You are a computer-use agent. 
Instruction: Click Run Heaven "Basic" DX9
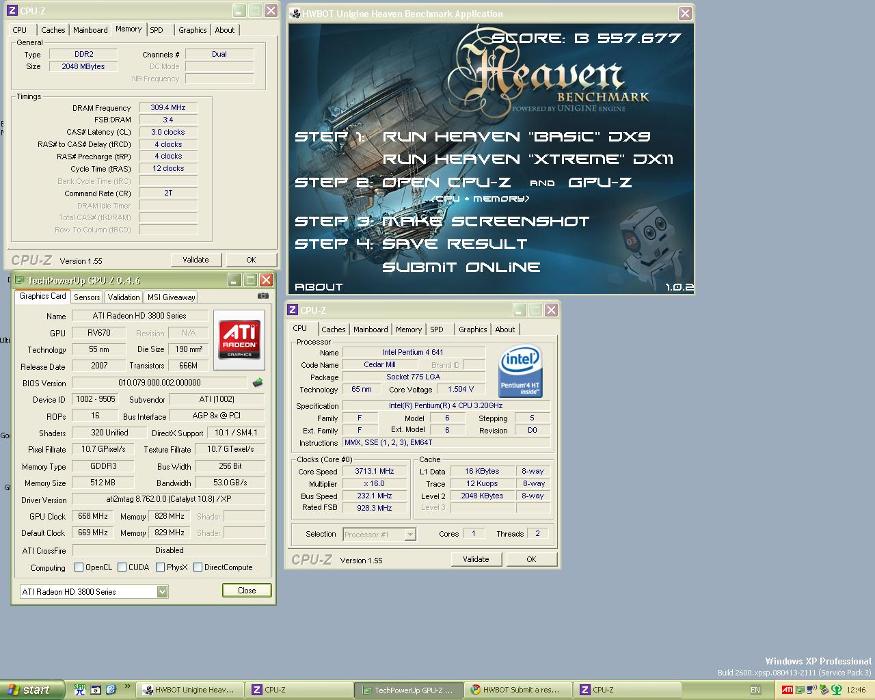516,137
